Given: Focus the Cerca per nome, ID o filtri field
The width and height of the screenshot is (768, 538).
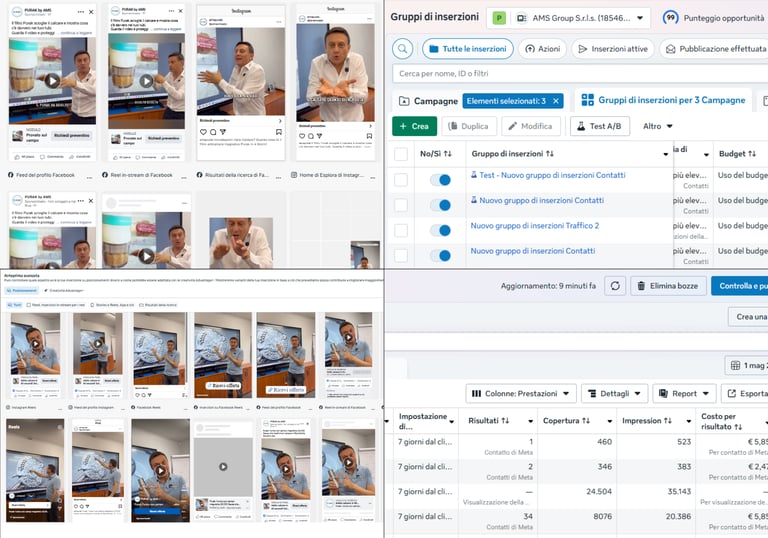Looking at the screenshot, I should click(x=580, y=73).
